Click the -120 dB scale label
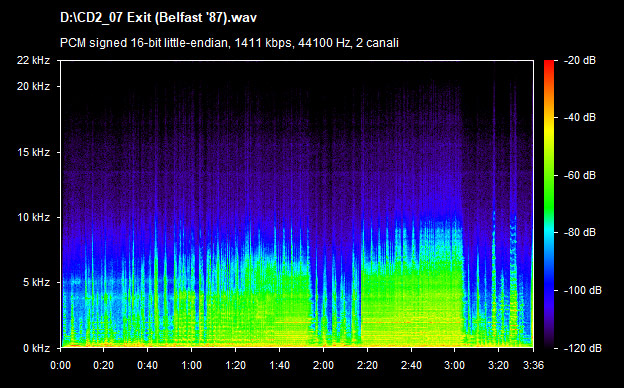The height and width of the screenshot is (388, 624). click(x=583, y=348)
